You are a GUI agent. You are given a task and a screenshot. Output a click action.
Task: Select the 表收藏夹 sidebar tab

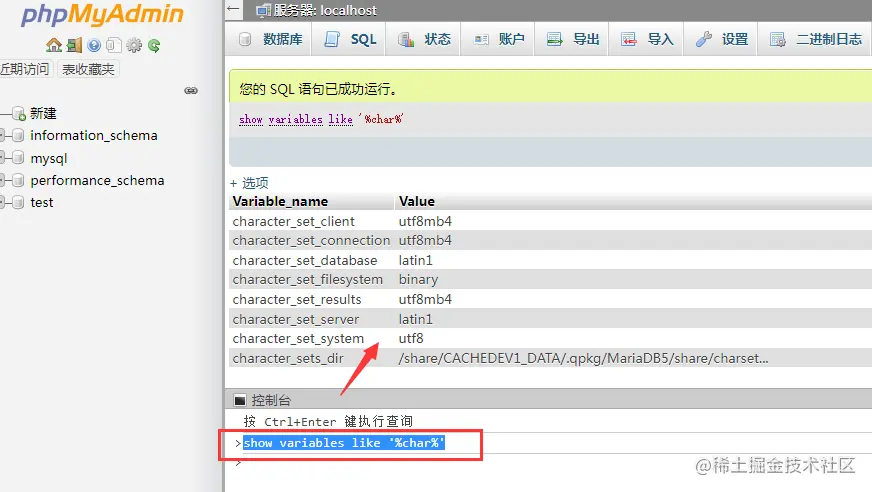pos(88,69)
